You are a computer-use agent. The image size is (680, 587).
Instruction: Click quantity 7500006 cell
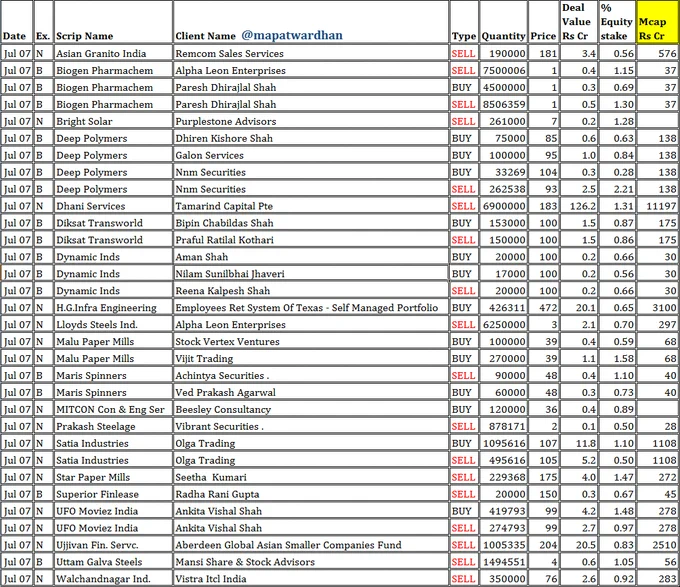tap(503, 71)
